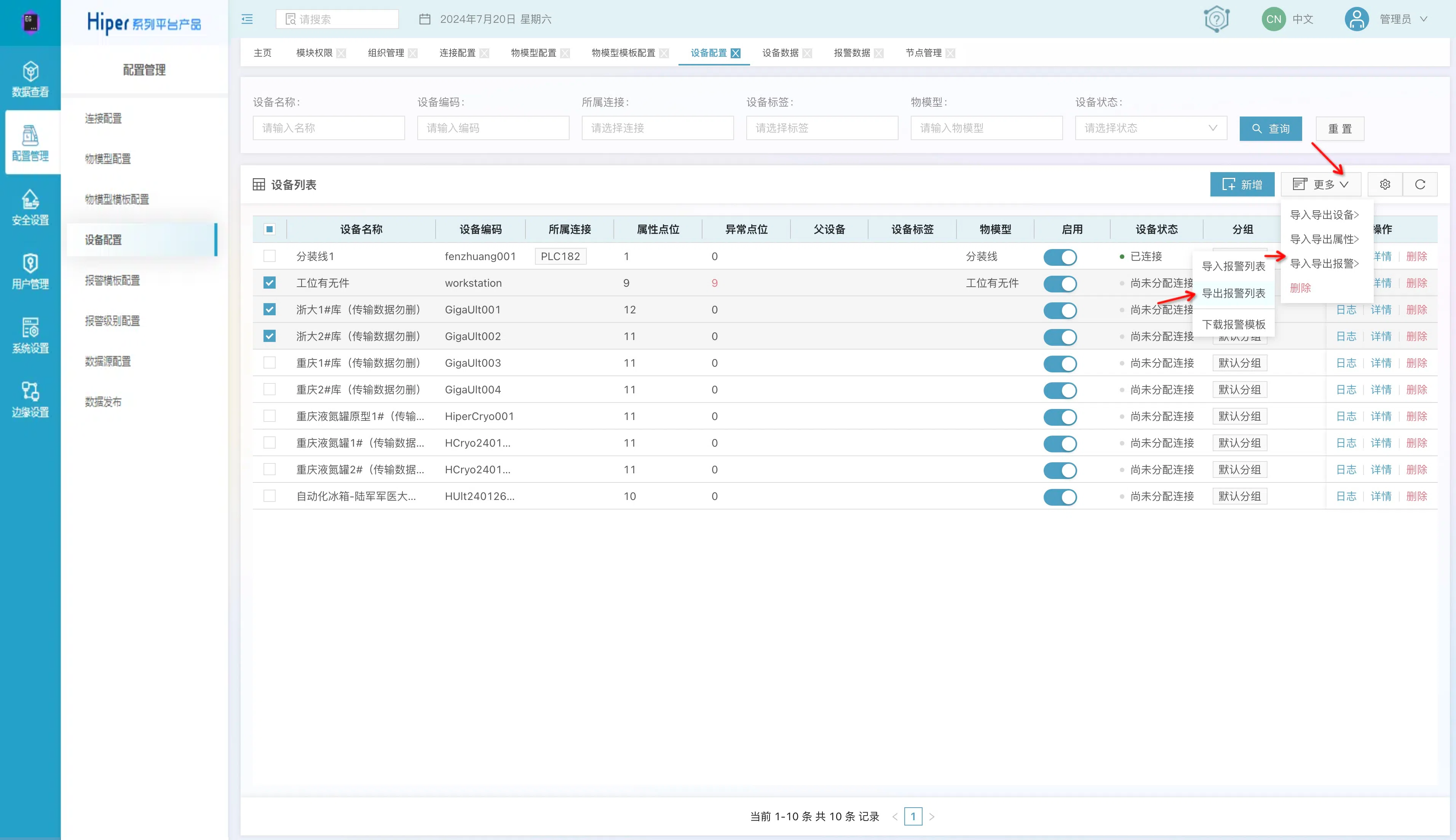Collapse the side menu with hamburger icon
The image size is (1456, 840).
247,19
